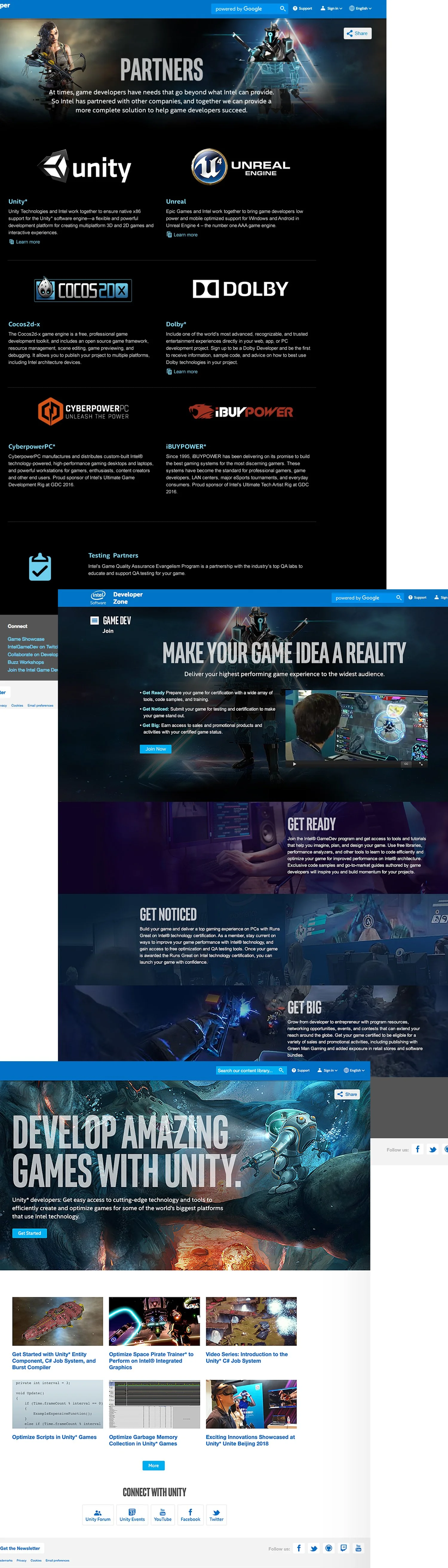The height and width of the screenshot is (1568, 448).
Task: Play the Game Dev promo video
Action: point(294,764)
